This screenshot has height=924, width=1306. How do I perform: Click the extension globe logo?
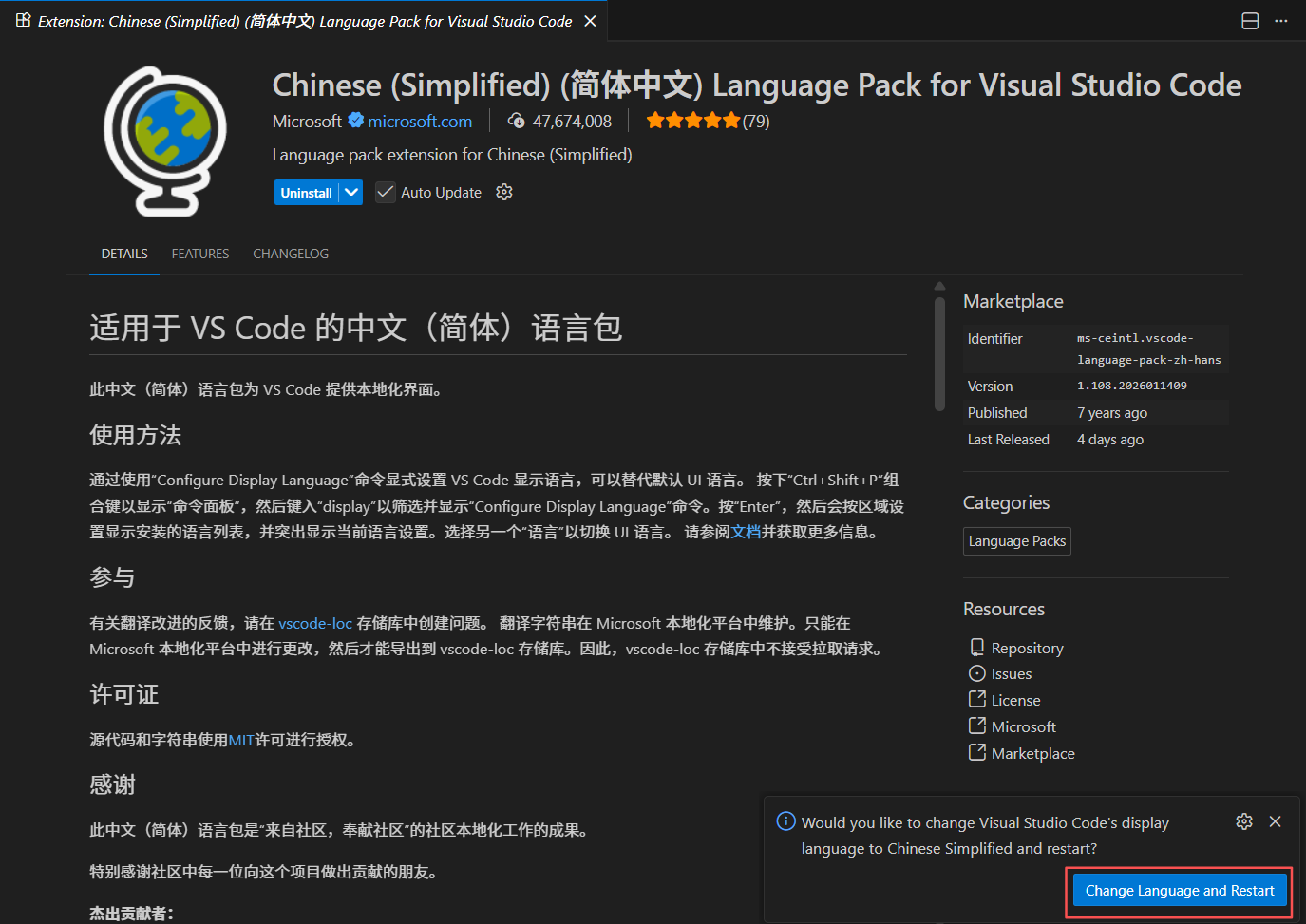[x=165, y=141]
